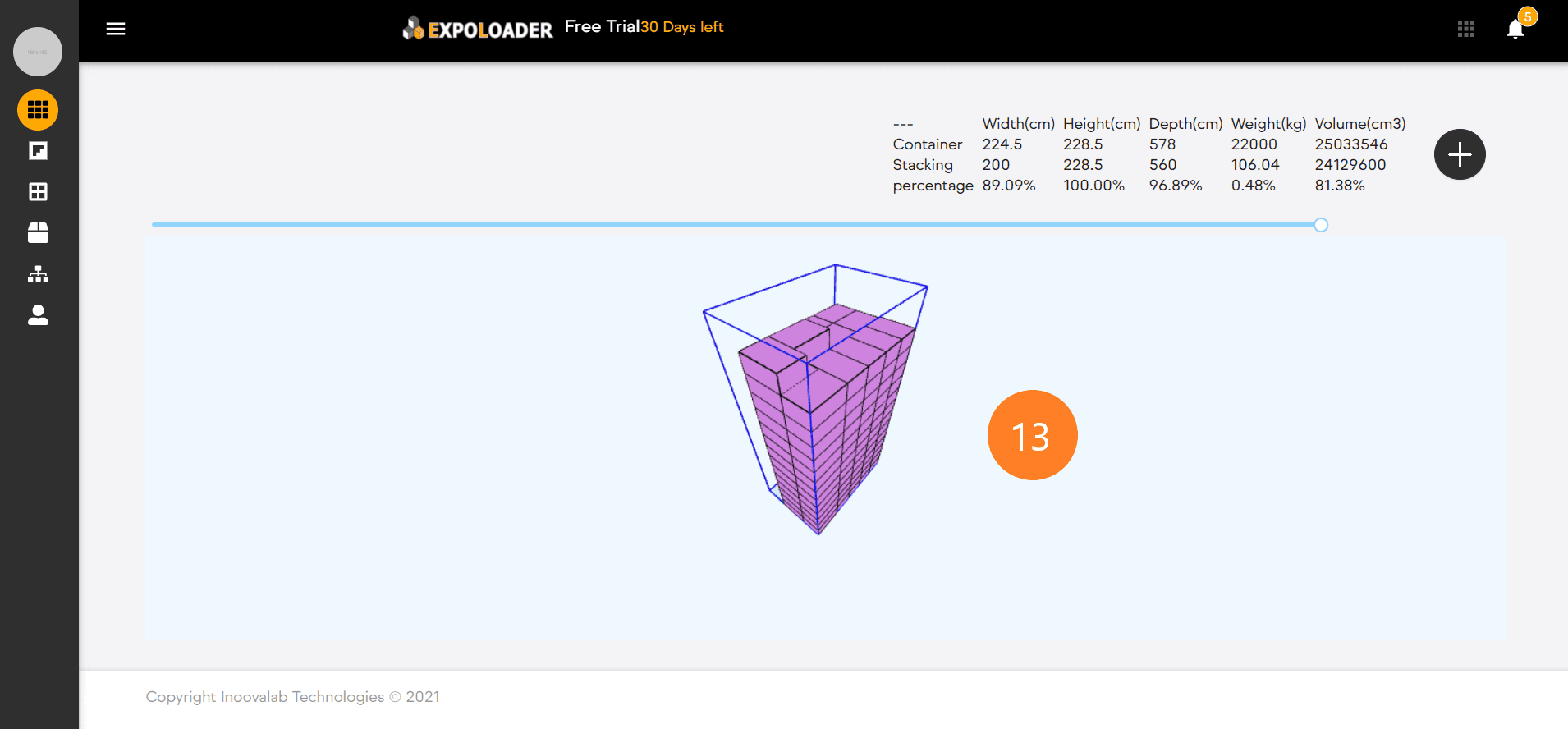Select the Container width value 224.5

coord(1002,144)
